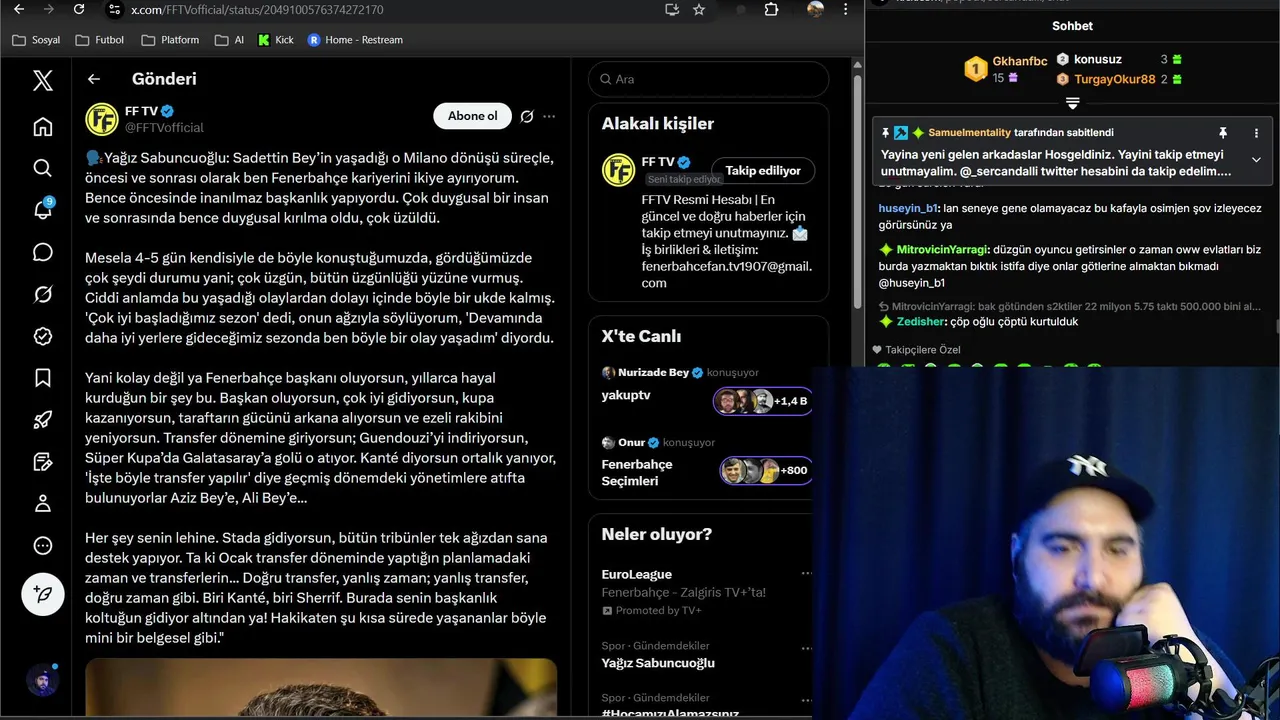Go back using the Gönderi back arrow

(x=94, y=79)
